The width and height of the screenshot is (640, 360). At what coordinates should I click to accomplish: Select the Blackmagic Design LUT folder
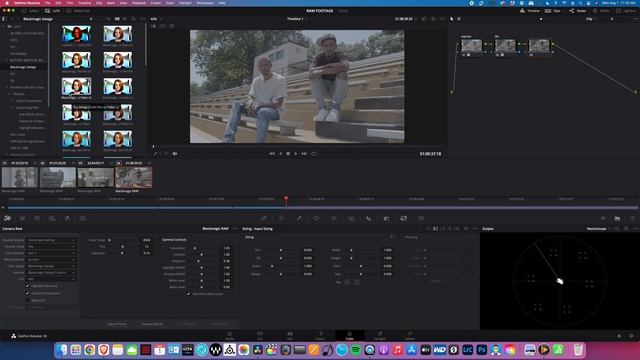[23, 67]
